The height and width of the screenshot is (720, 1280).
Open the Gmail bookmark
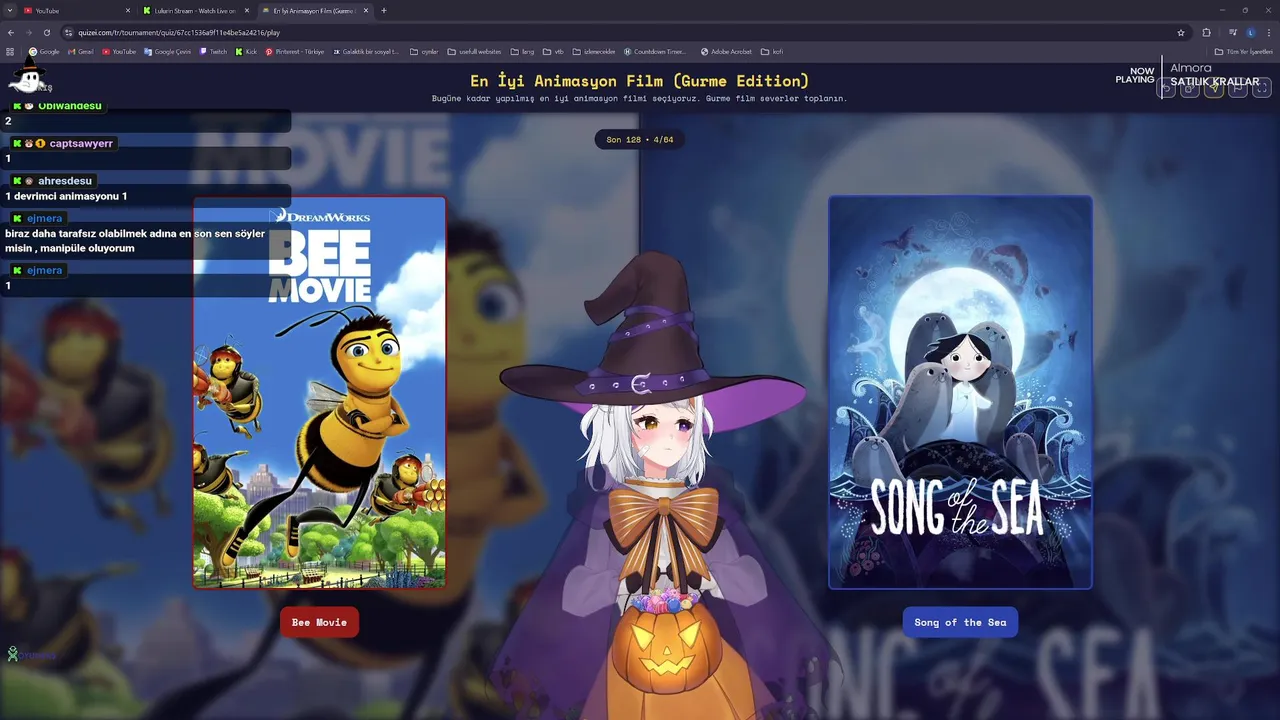click(81, 51)
